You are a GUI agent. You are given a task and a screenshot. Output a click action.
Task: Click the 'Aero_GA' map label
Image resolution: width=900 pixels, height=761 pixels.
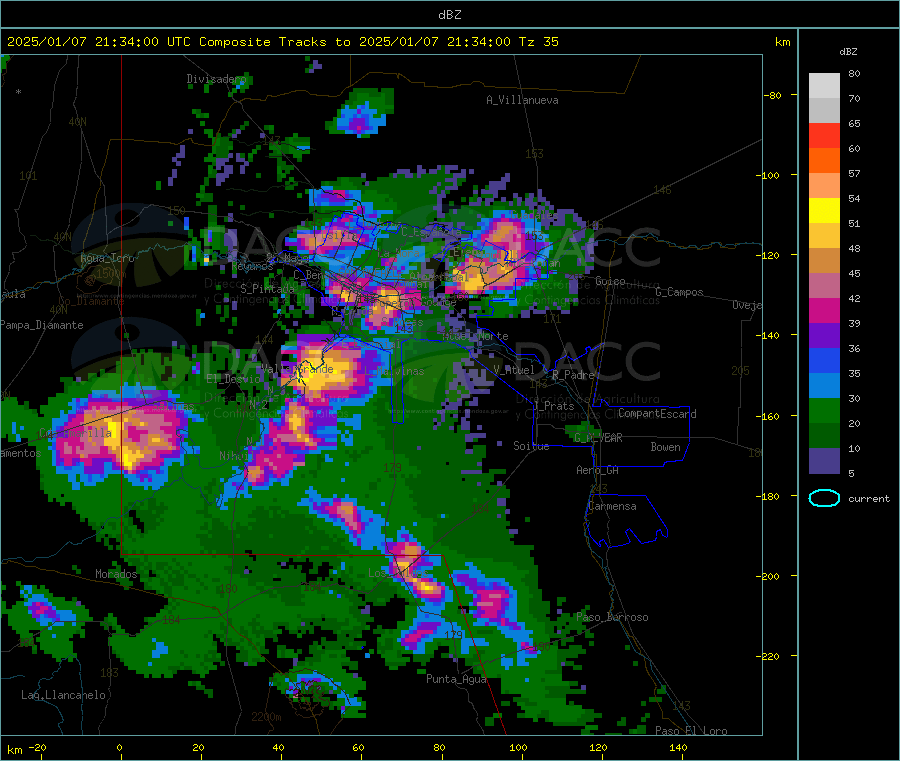[598, 470]
